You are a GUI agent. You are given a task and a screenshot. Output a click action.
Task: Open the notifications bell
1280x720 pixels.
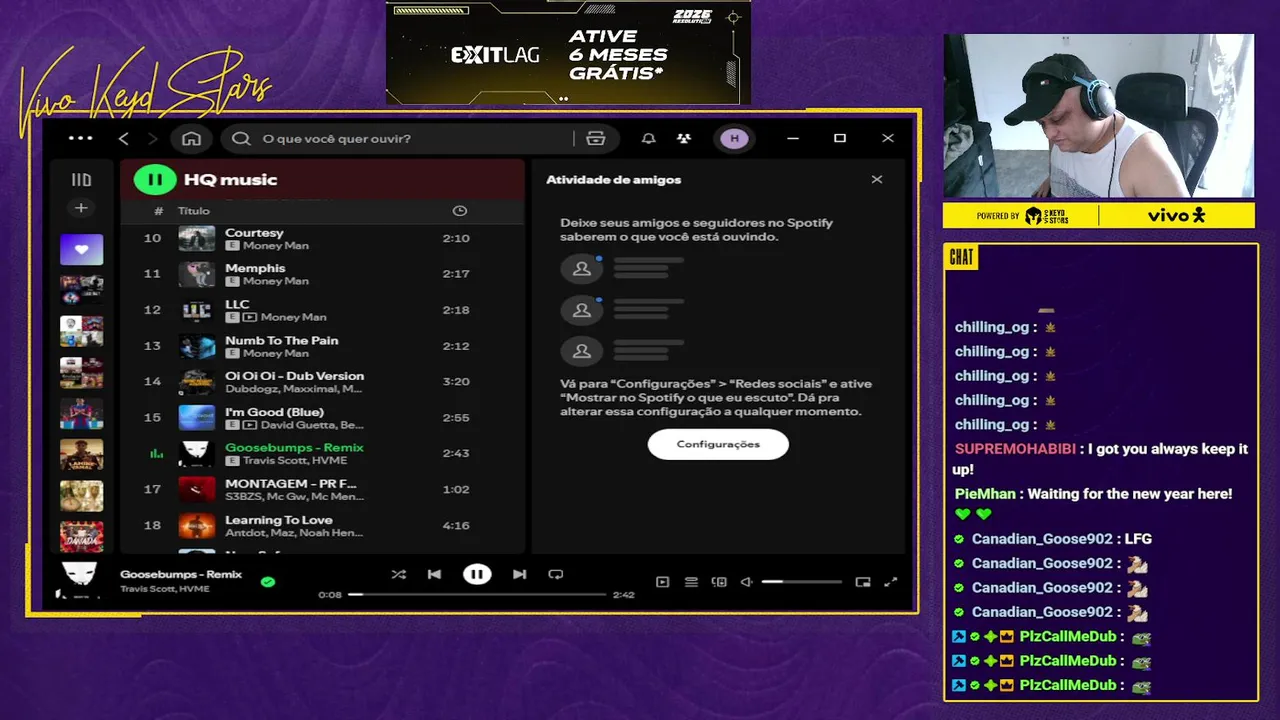pyautogui.click(x=649, y=138)
